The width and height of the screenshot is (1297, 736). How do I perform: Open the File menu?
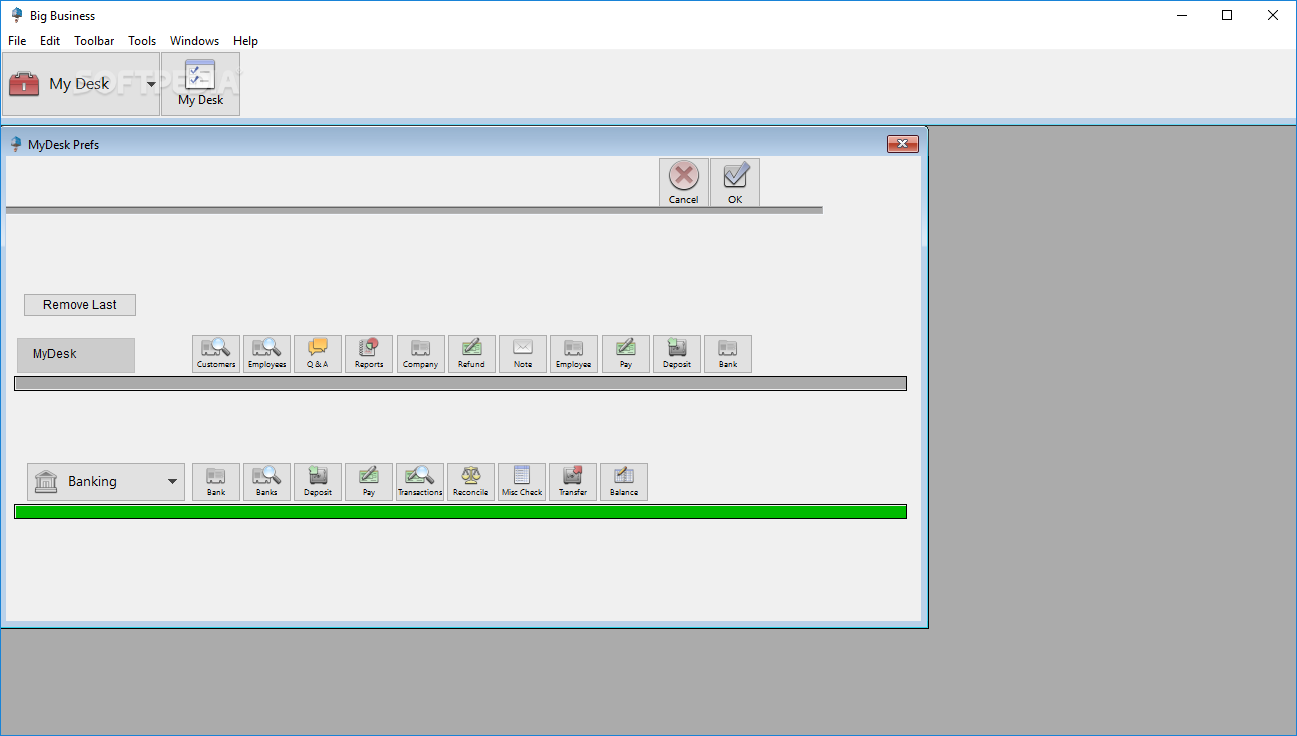point(17,41)
